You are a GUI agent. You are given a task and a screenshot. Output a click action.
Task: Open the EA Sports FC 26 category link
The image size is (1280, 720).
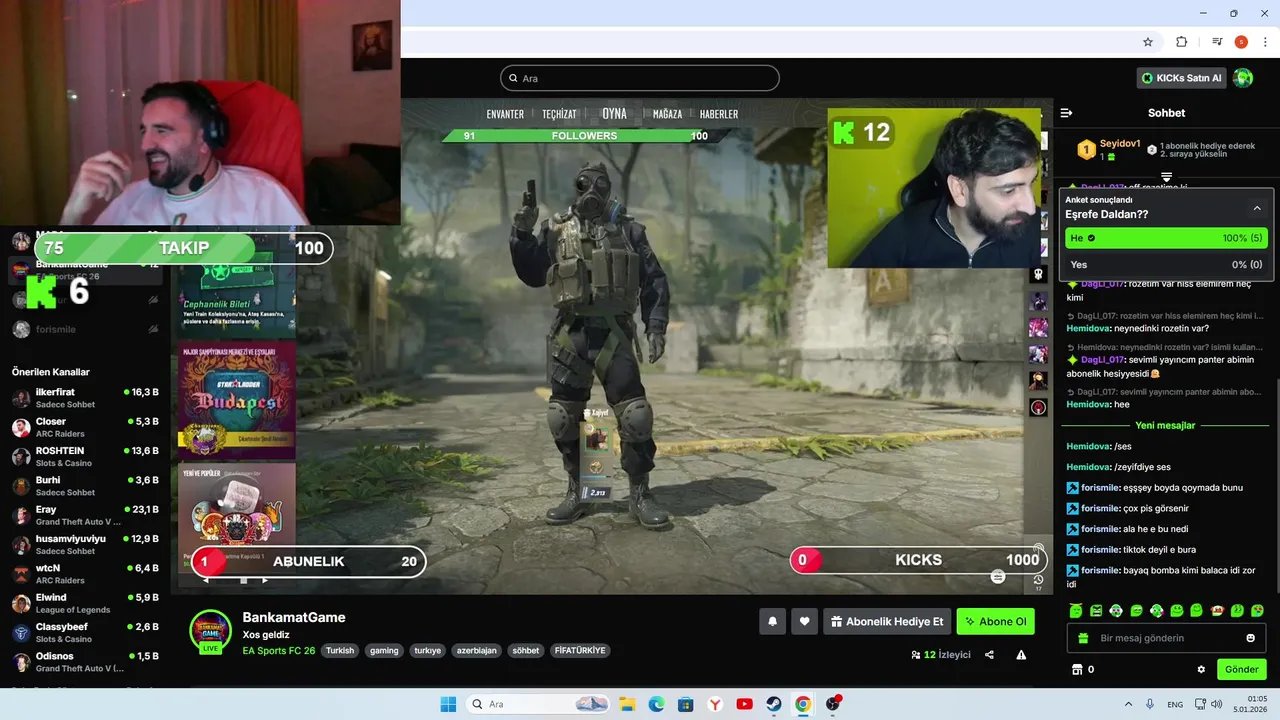279,650
